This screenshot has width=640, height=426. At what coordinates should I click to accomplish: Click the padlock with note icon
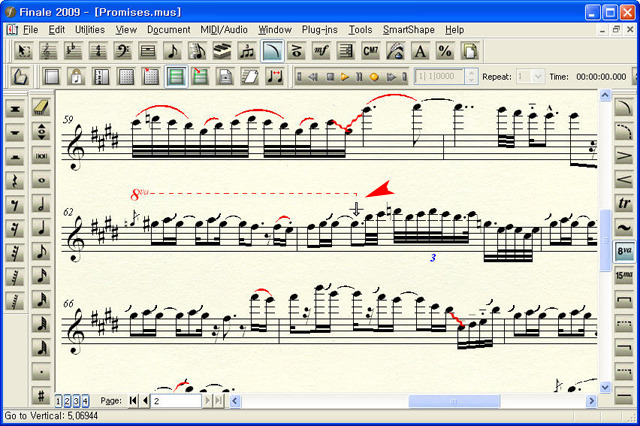[76, 76]
